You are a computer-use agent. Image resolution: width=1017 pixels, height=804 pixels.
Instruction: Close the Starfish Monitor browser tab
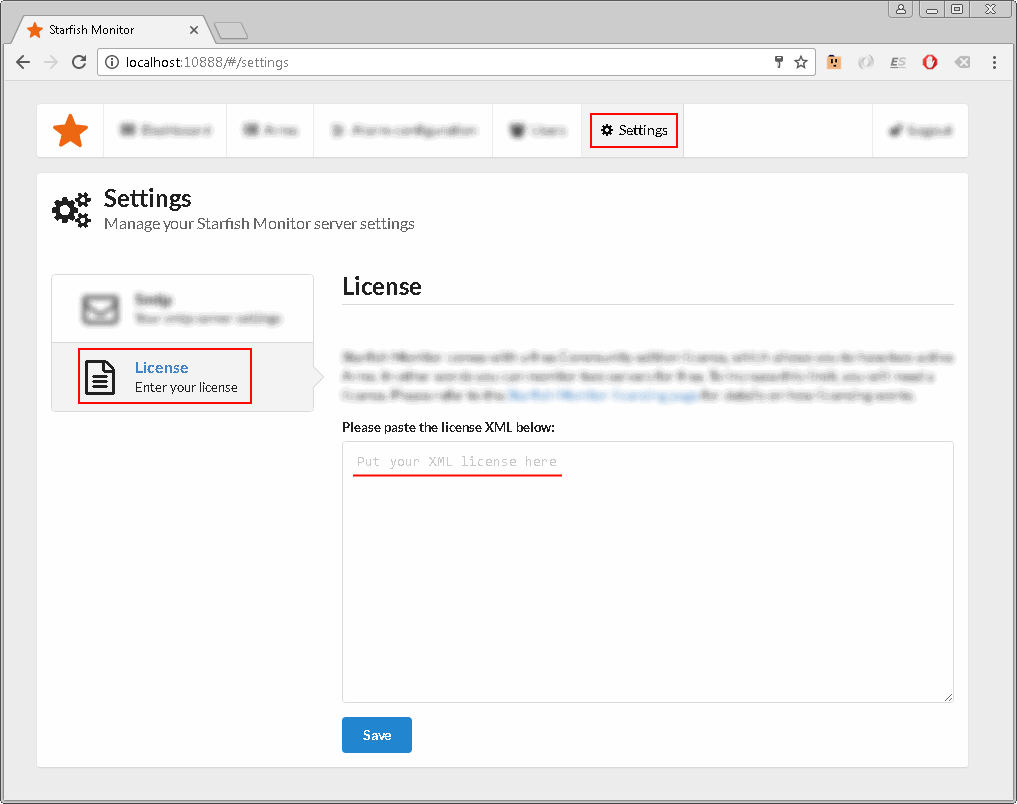coord(193,30)
